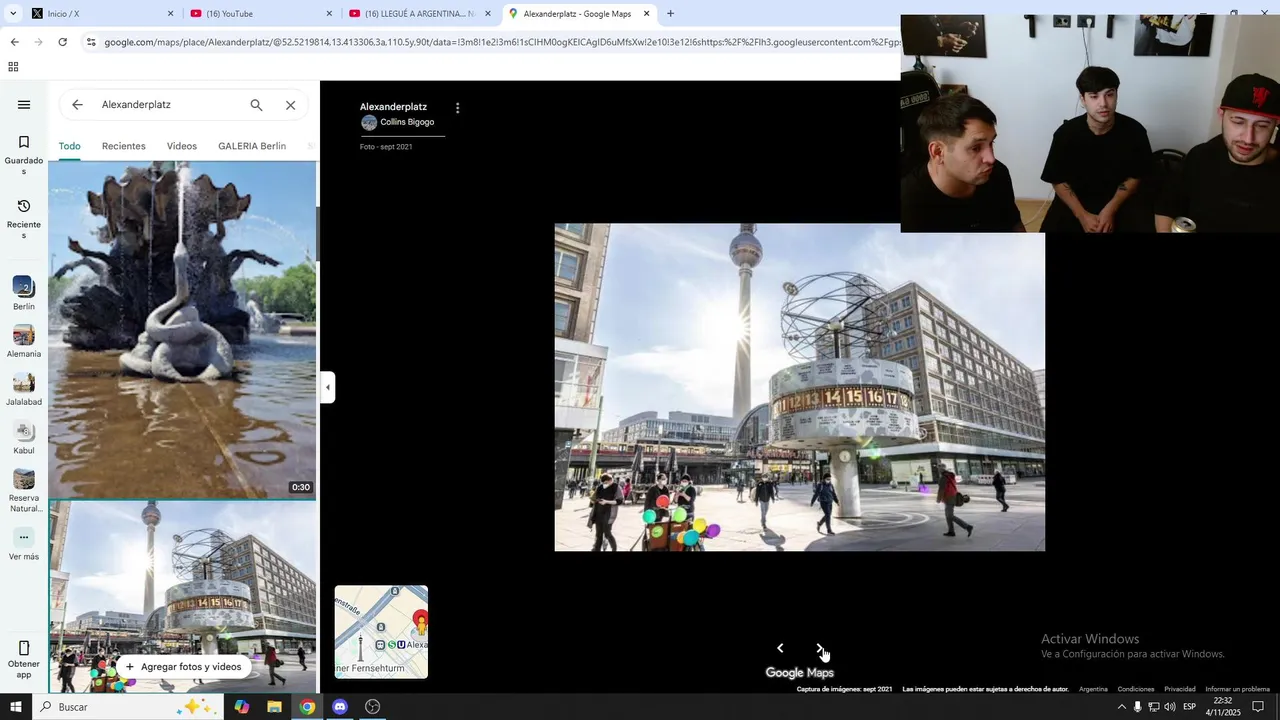The image size is (1280, 720).
Task: Open the notifications center icon
Action: click(1259, 707)
